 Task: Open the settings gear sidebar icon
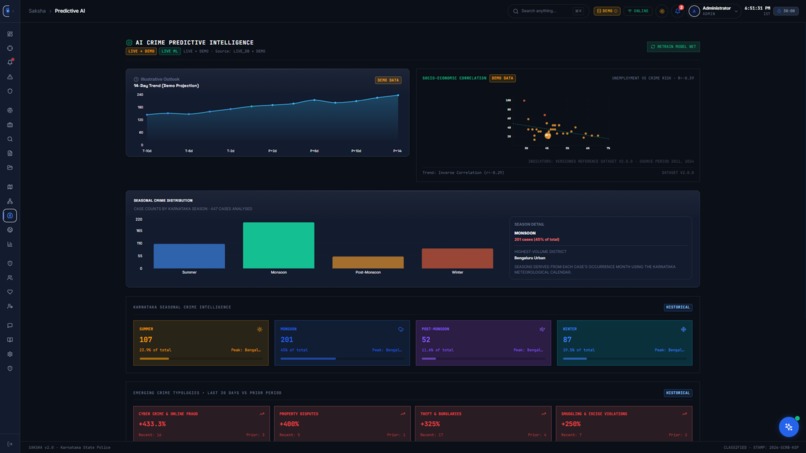(x=10, y=354)
